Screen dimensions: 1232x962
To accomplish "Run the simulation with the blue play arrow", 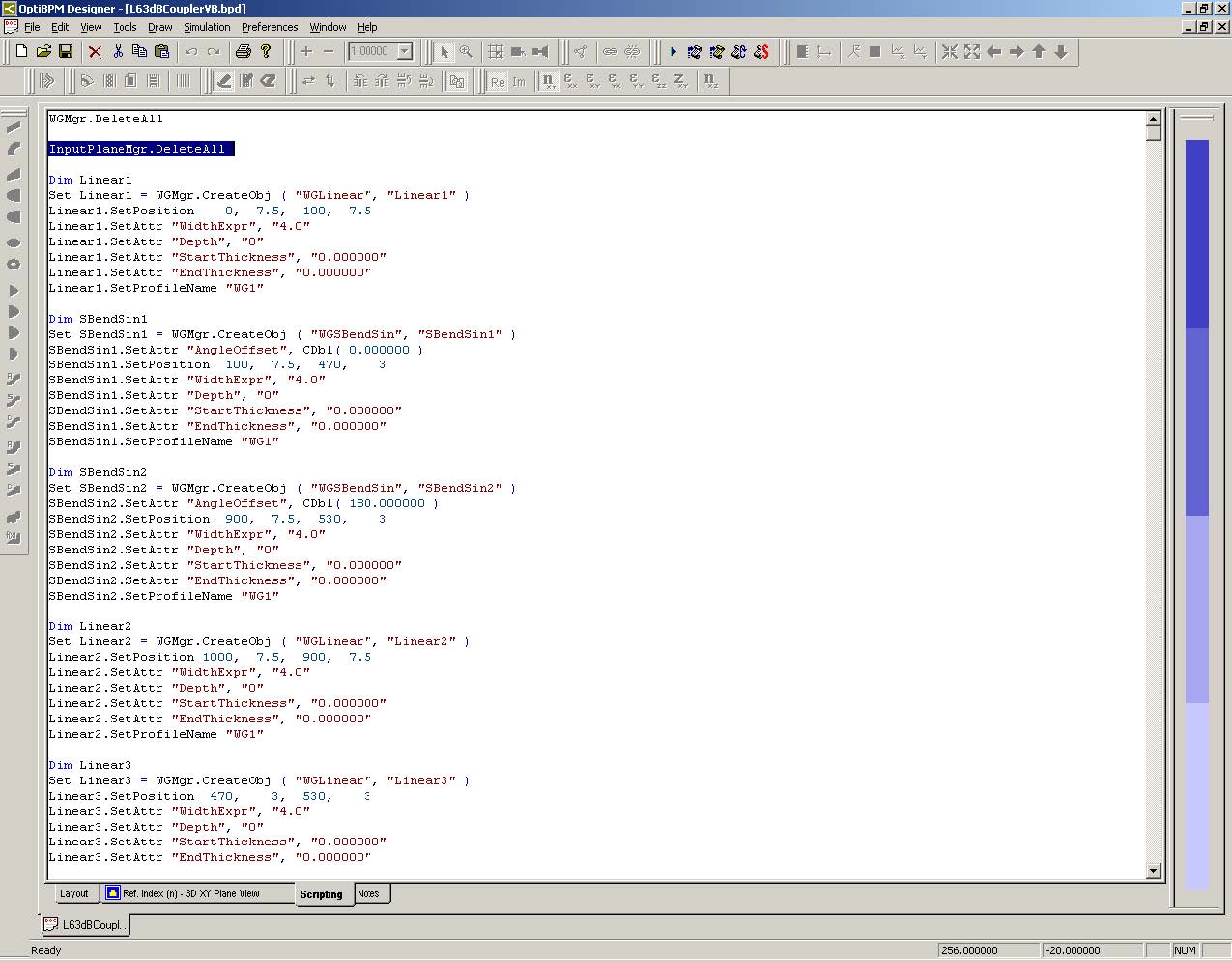I will point(673,52).
